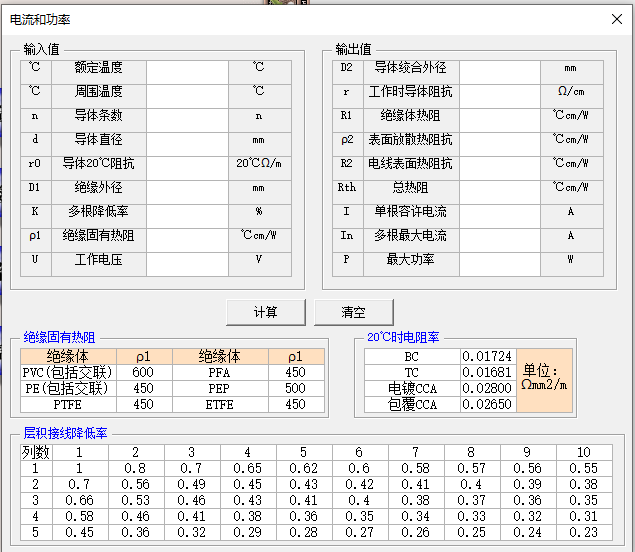
Task: Close the 电流和功率 dialog window
Action: 616,19
